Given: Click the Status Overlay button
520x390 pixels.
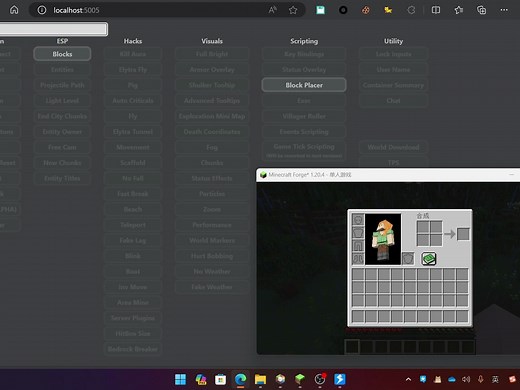Looking at the screenshot, I should (304, 69).
